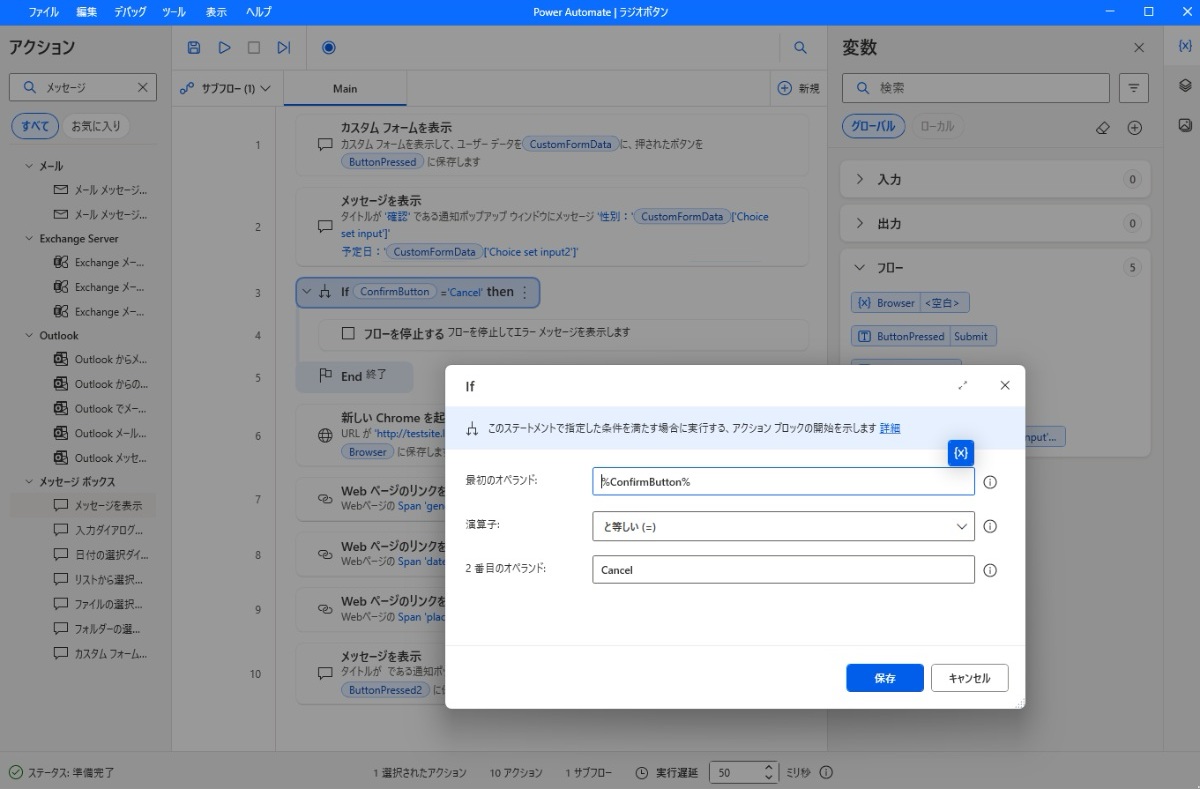
Task: Switch to the Main subflow tab
Action: click(x=345, y=88)
